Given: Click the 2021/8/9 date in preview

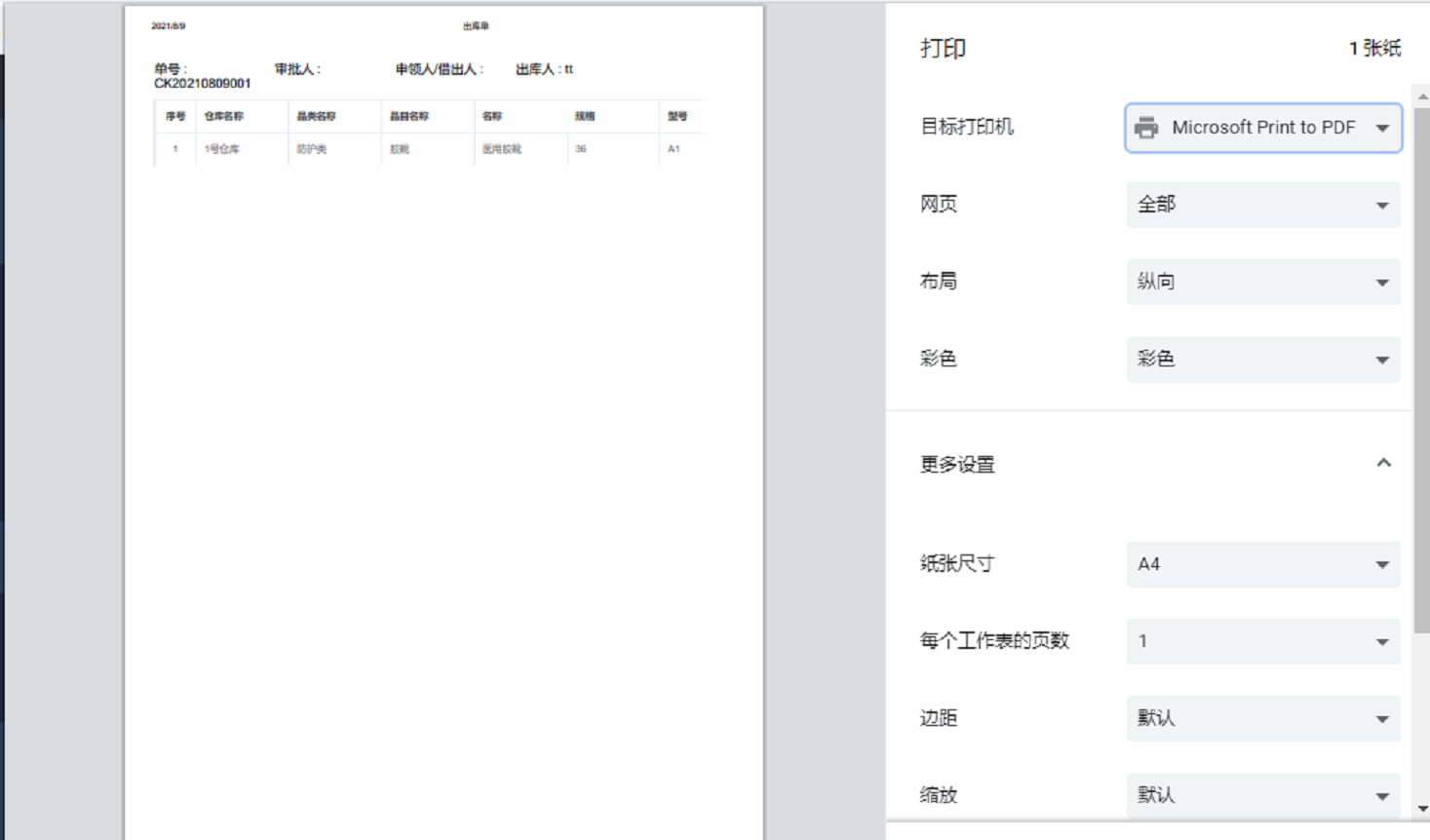Looking at the screenshot, I should [x=168, y=26].
